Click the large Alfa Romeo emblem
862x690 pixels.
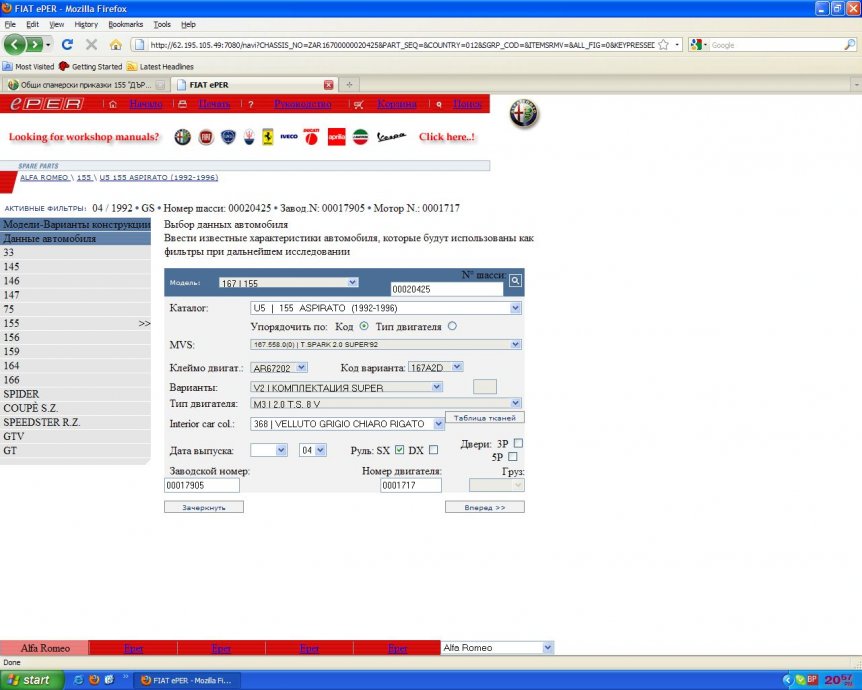click(523, 114)
